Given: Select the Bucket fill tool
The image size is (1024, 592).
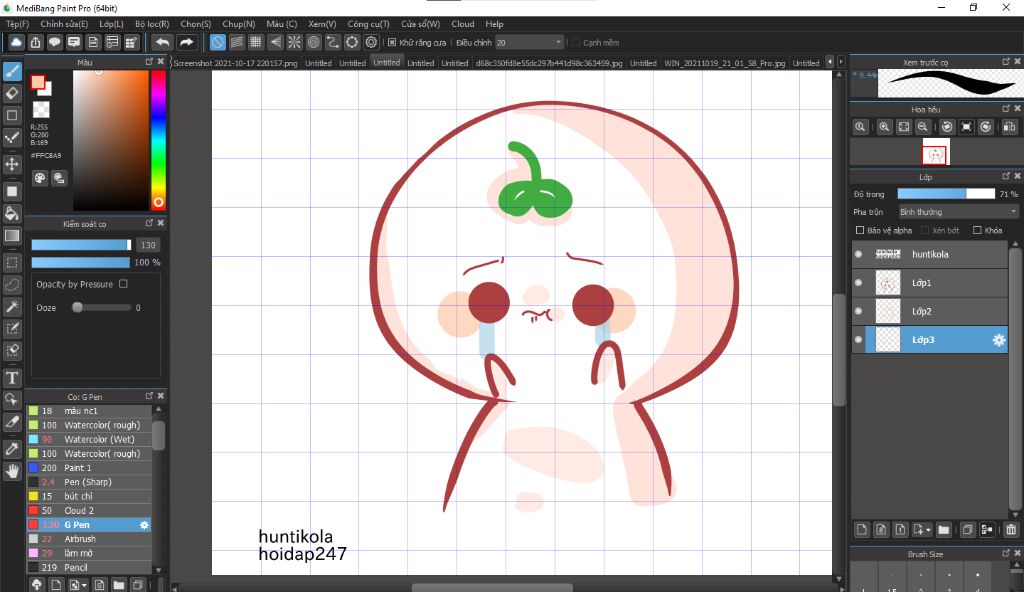Looking at the screenshot, I should click(12, 214).
